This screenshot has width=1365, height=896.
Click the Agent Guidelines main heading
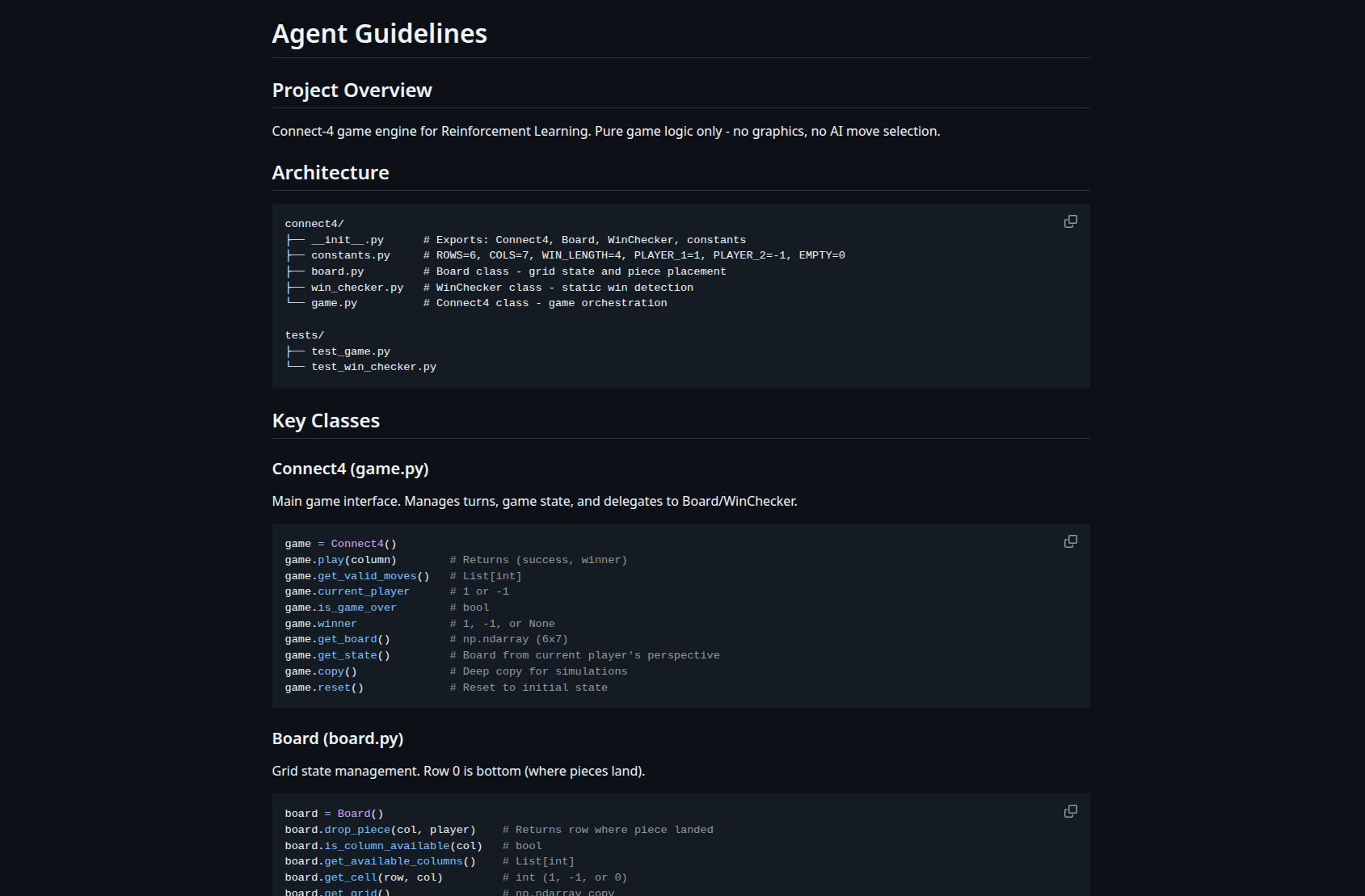(379, 34)
